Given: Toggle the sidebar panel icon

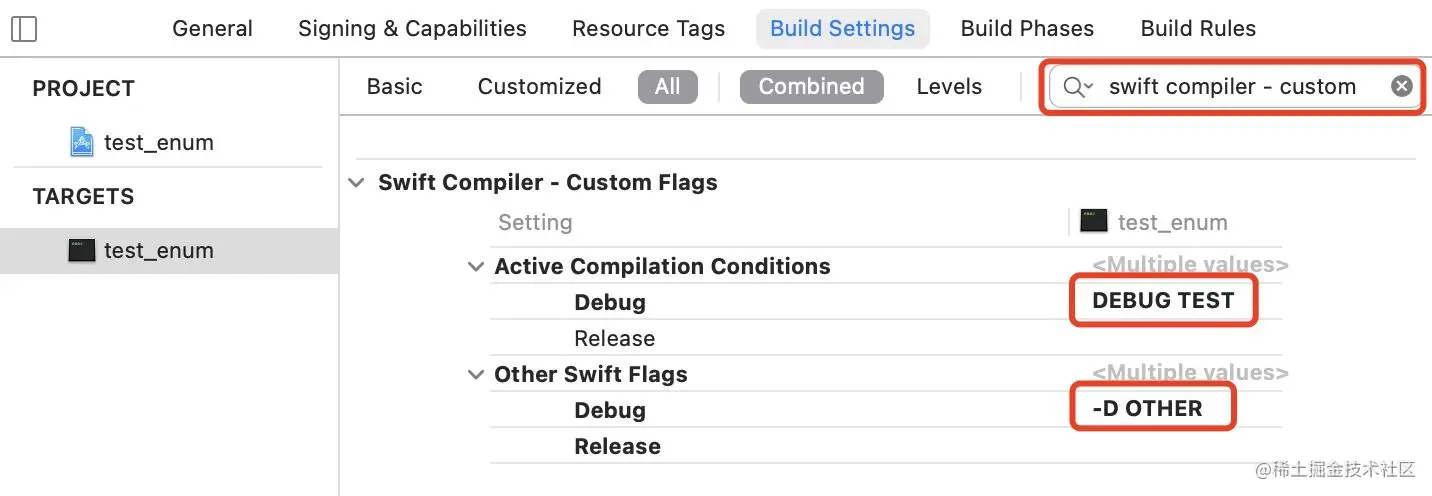Looking at the screenshot, I should (x=23, y=29).
